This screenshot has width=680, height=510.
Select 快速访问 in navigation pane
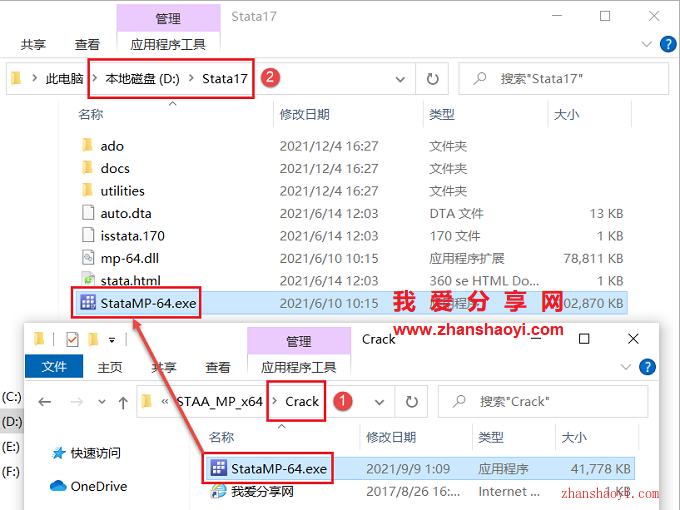[x=95, y=453]
